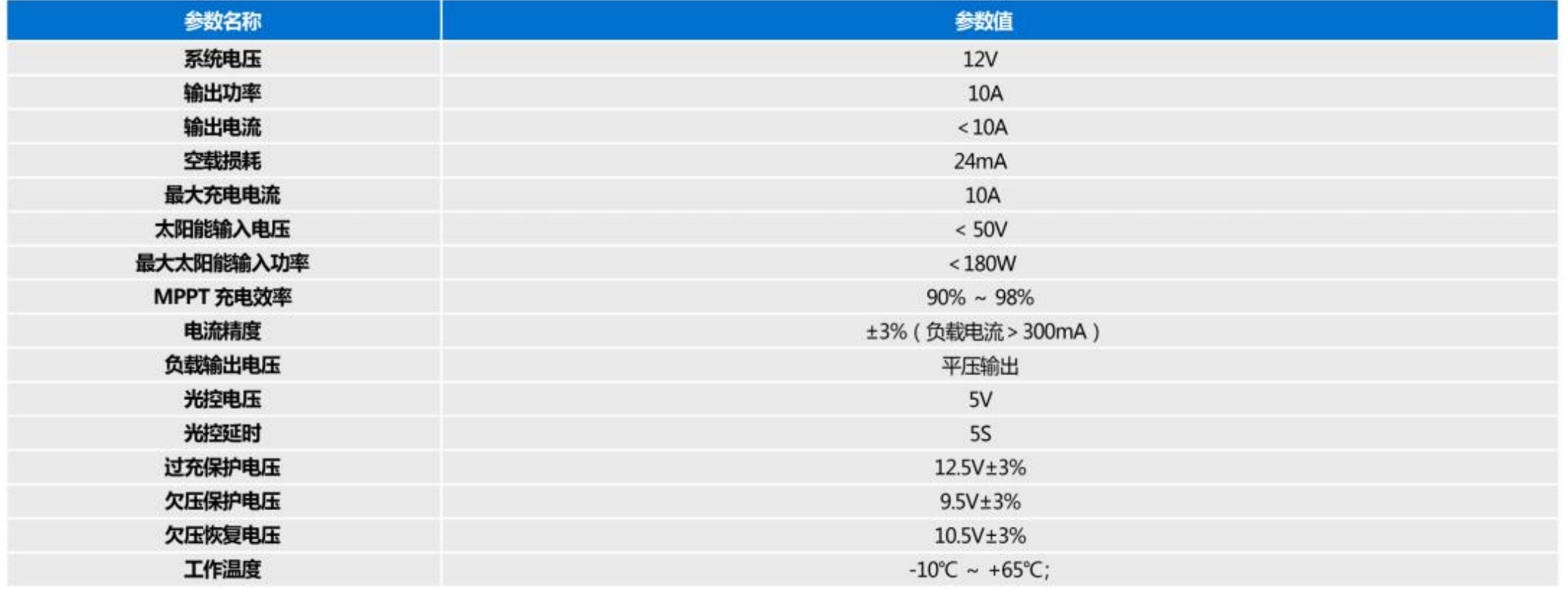Screen dimensions: 1568x589
Task: Select the 空载损耗 row label
Action: coord(222,161)
